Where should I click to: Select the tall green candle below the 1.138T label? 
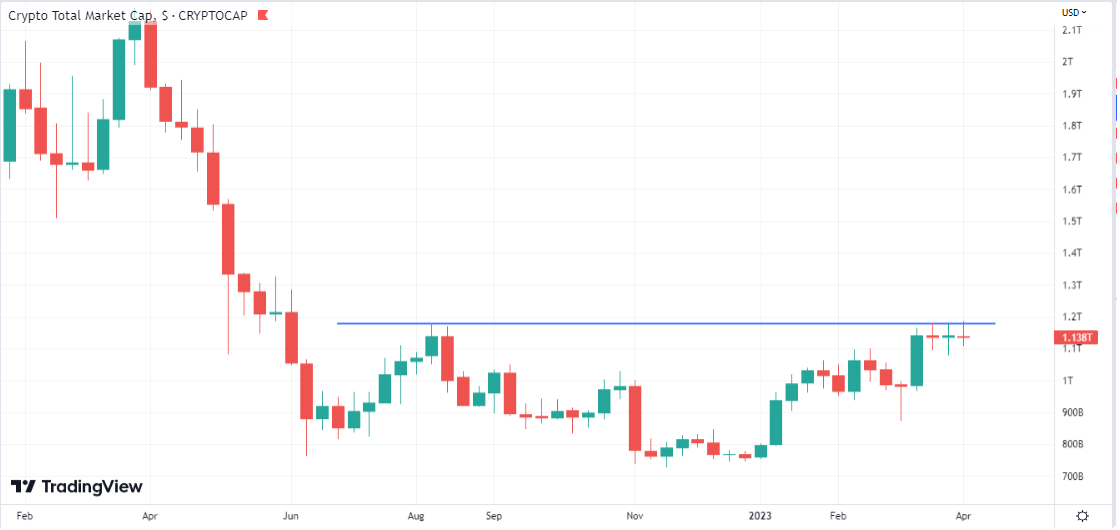click(917, 360)
